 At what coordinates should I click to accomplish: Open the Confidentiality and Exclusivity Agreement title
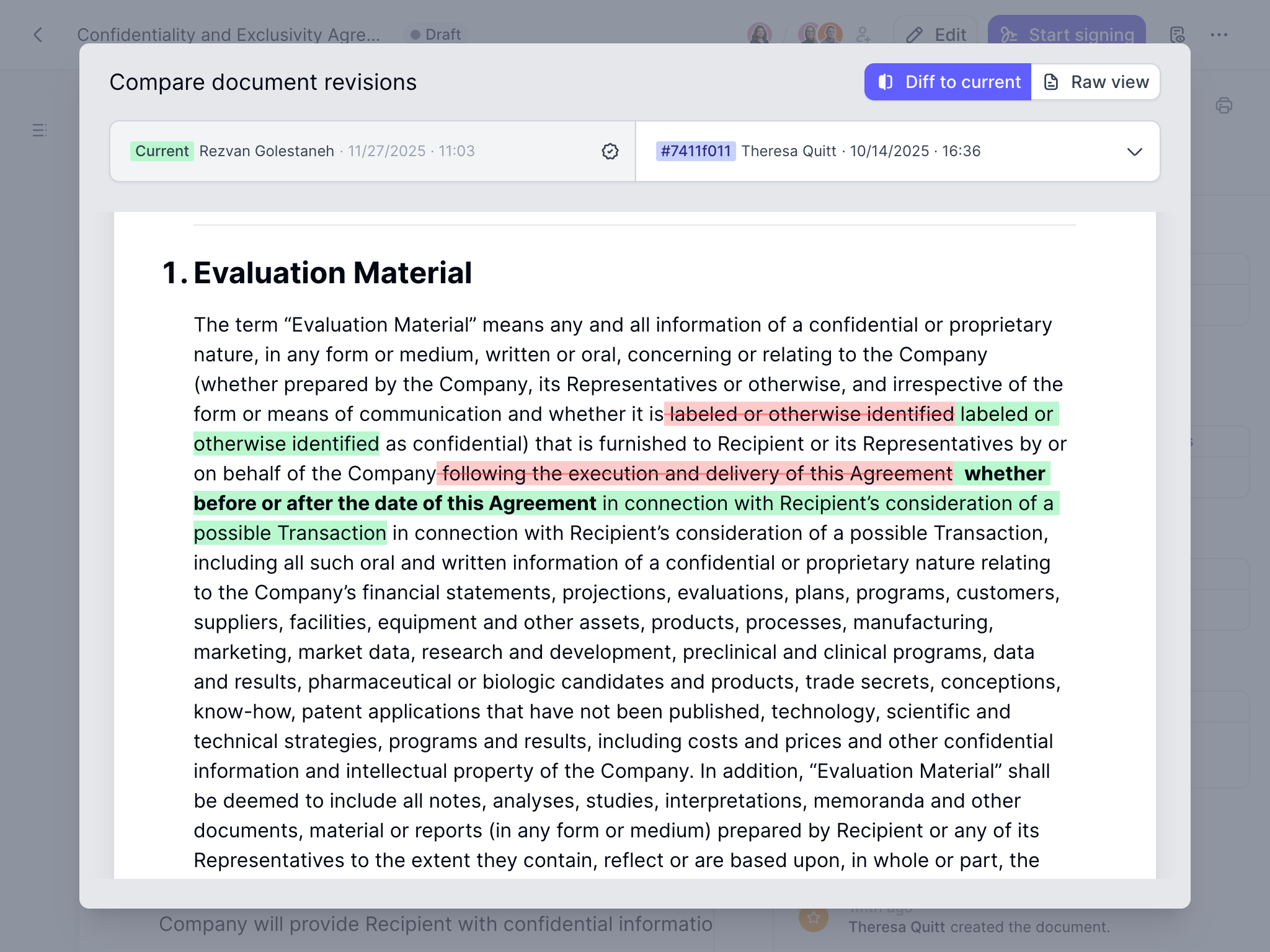[x=229, y=35]
